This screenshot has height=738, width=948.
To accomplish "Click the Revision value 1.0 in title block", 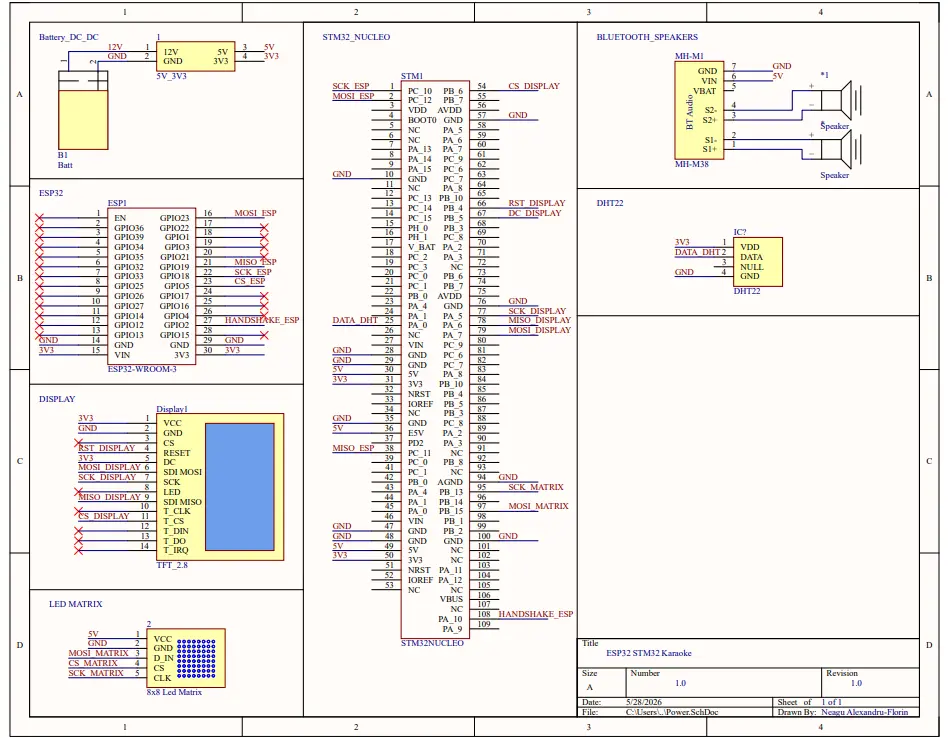I will (x=856, y=683).
